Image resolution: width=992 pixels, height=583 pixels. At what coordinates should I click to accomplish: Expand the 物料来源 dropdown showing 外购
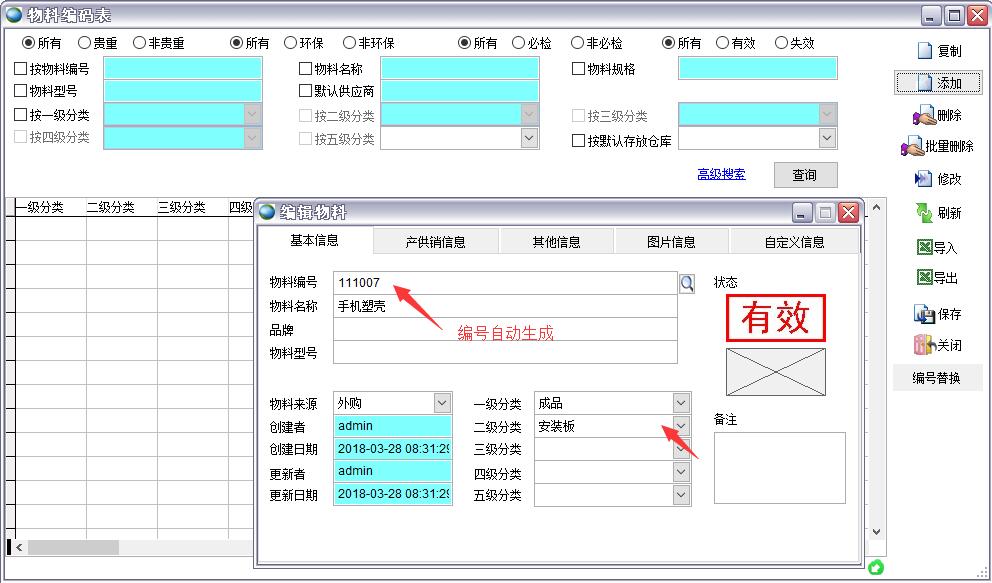[x=442, y=403]
